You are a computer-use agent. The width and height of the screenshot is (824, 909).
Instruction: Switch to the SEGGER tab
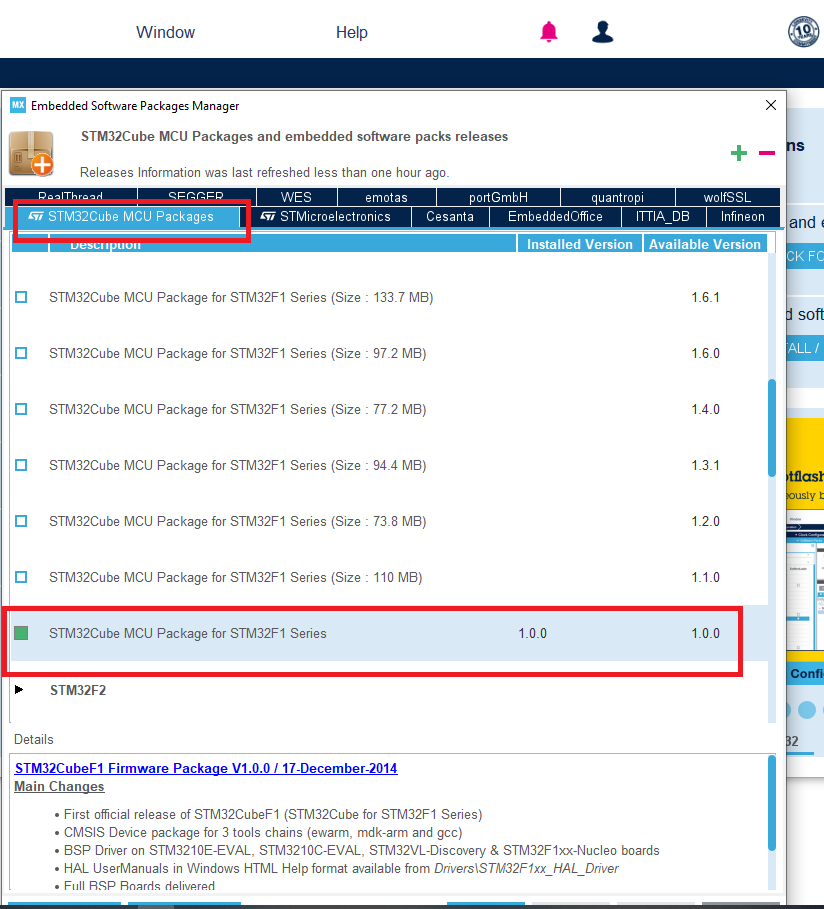[x=196, y=197]
